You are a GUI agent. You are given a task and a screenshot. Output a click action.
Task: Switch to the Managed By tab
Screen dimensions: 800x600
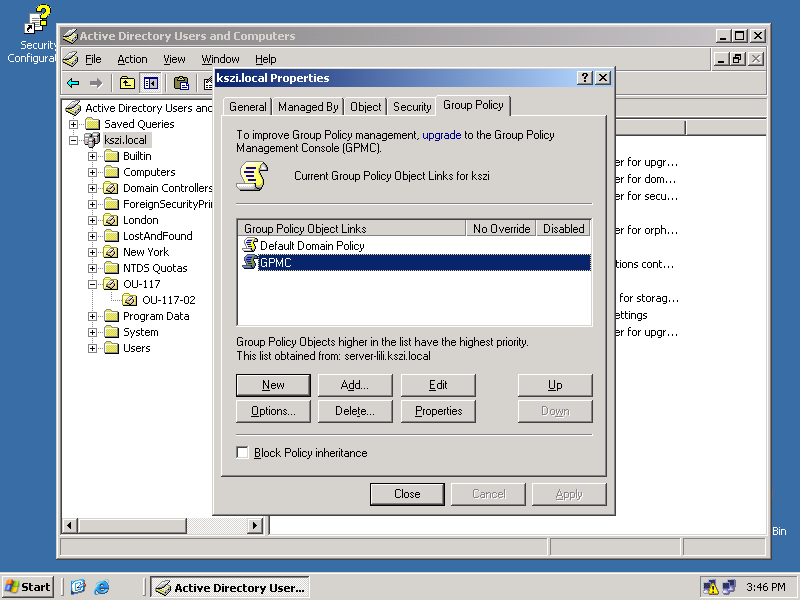[x=308, y=107]
